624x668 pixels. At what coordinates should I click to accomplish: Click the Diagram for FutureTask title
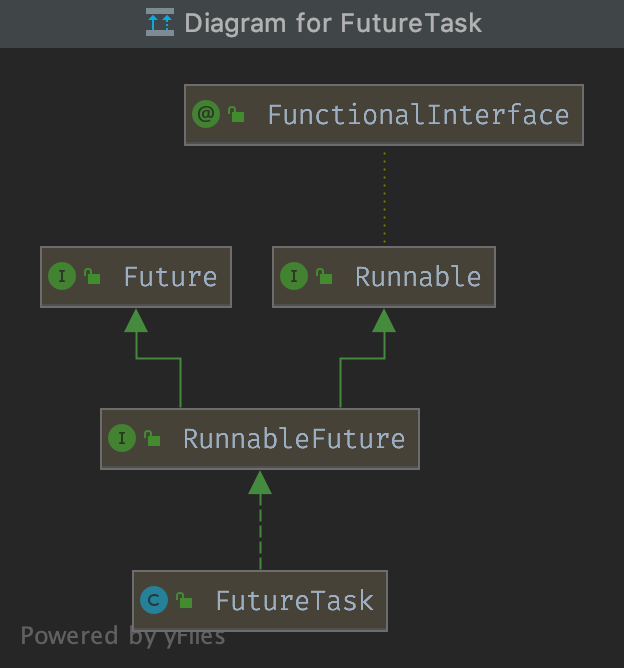pos(333,23)
